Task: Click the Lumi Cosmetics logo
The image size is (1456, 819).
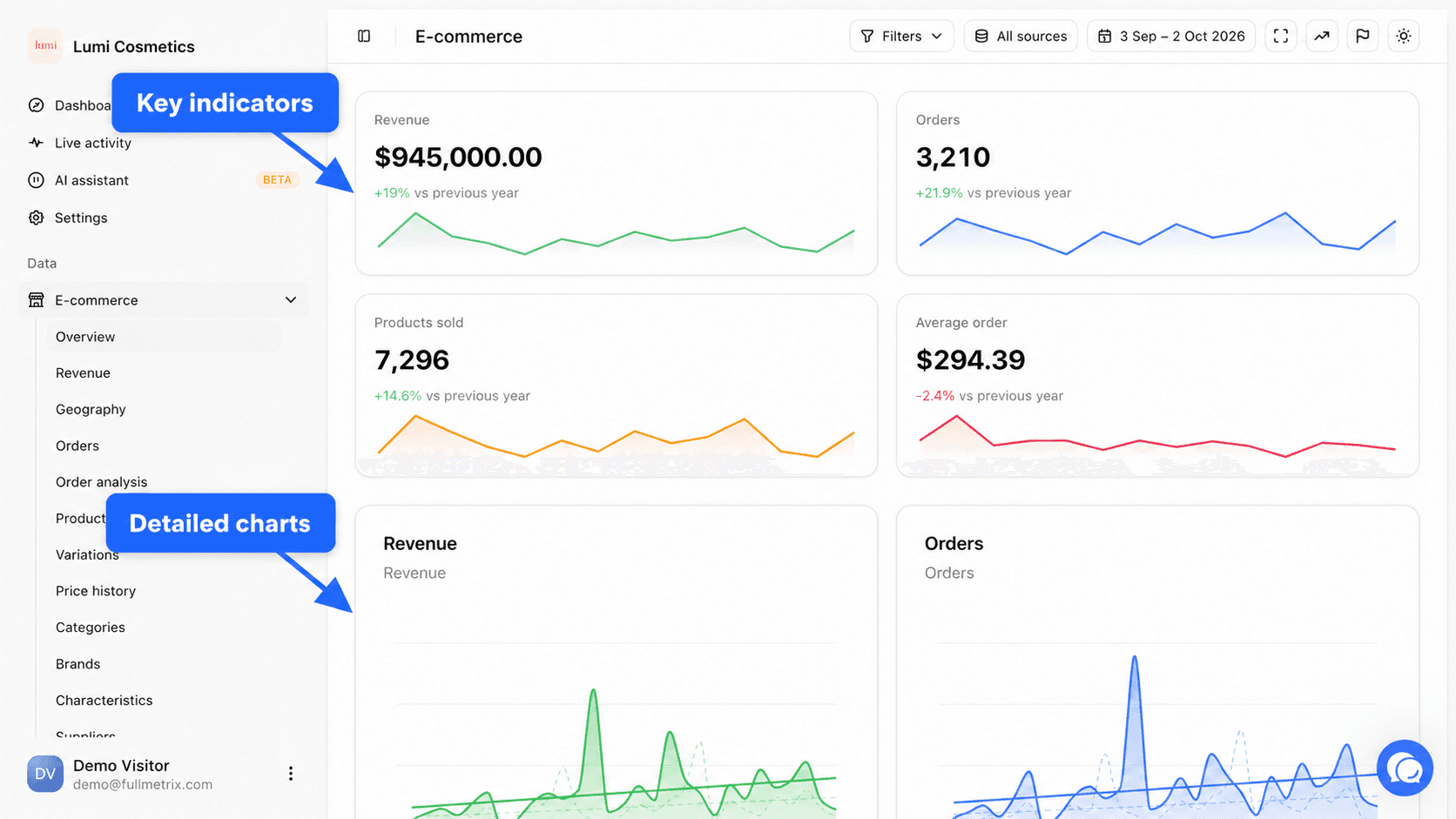Action: click(45, 46)
